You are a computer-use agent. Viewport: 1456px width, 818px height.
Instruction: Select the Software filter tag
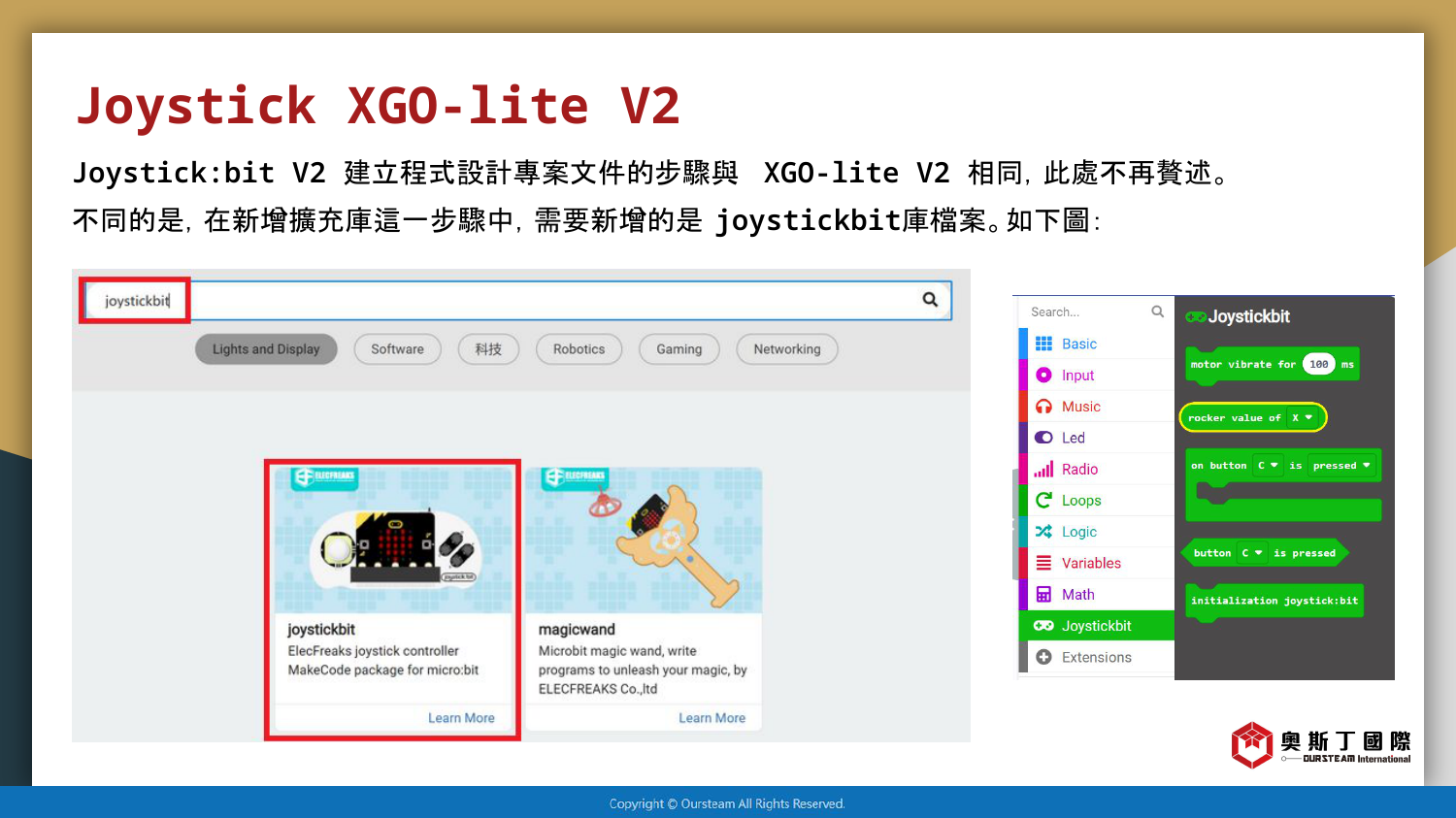397,349
